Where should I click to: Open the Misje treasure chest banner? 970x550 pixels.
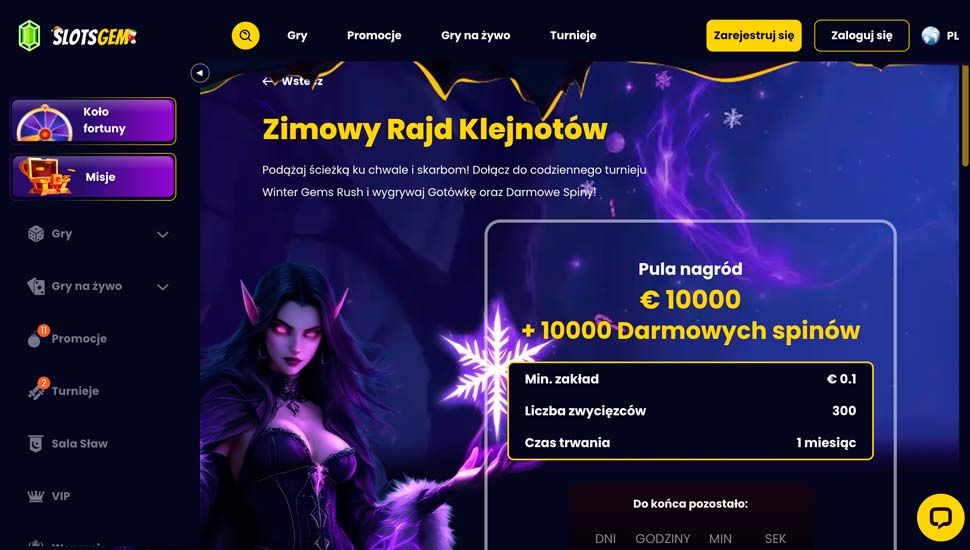point(93,177)
